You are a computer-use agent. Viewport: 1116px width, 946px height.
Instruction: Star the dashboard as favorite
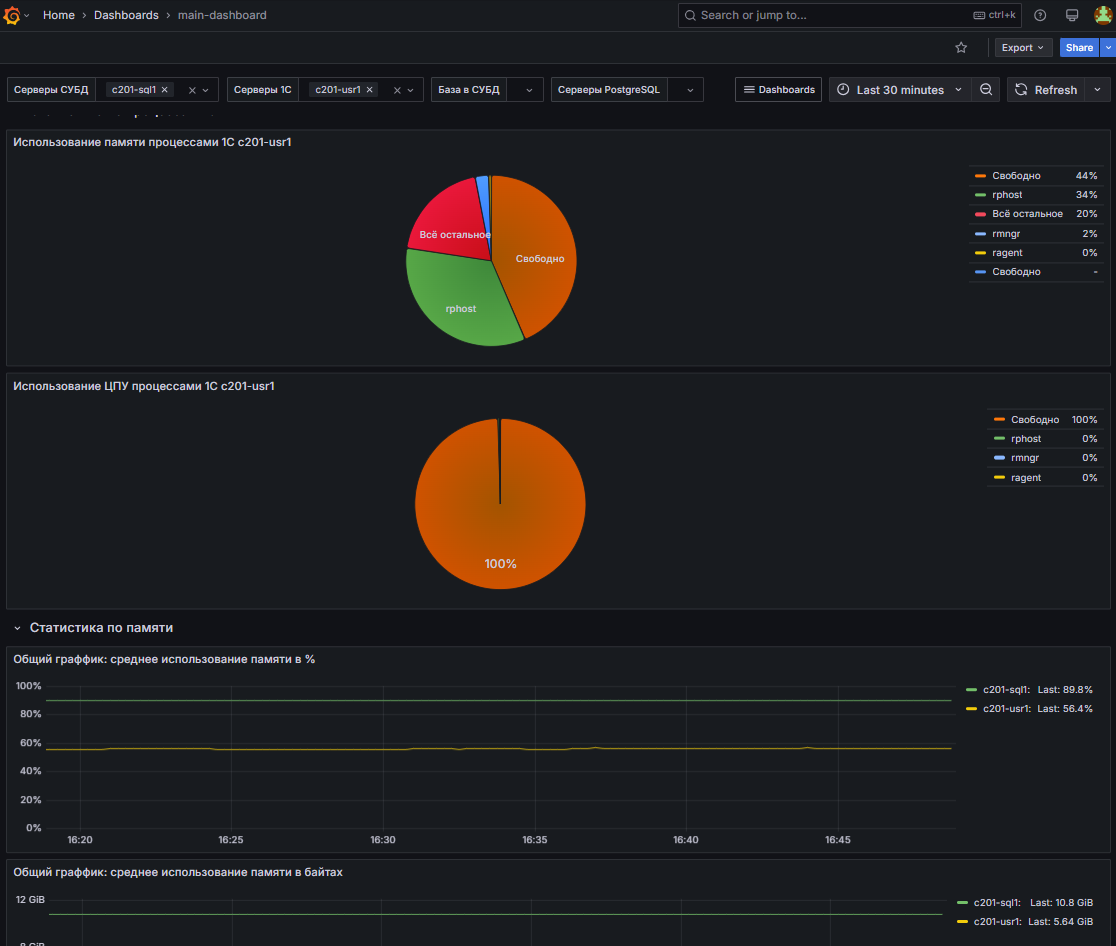click(961, 47)
